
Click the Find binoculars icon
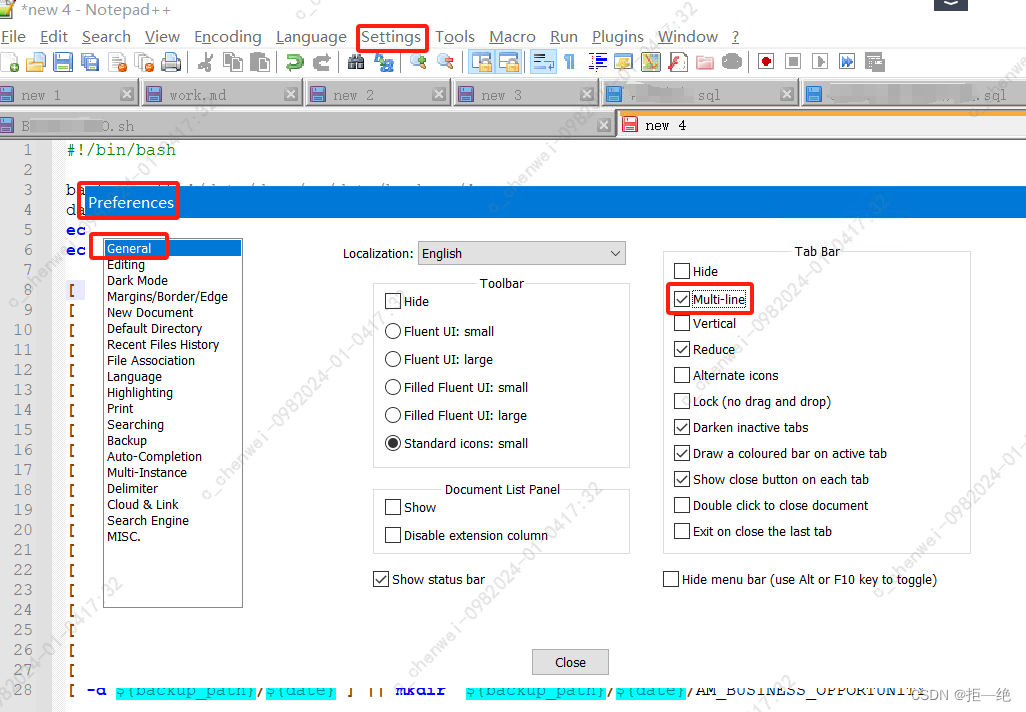pyautogui.click(x=356, y=63)
